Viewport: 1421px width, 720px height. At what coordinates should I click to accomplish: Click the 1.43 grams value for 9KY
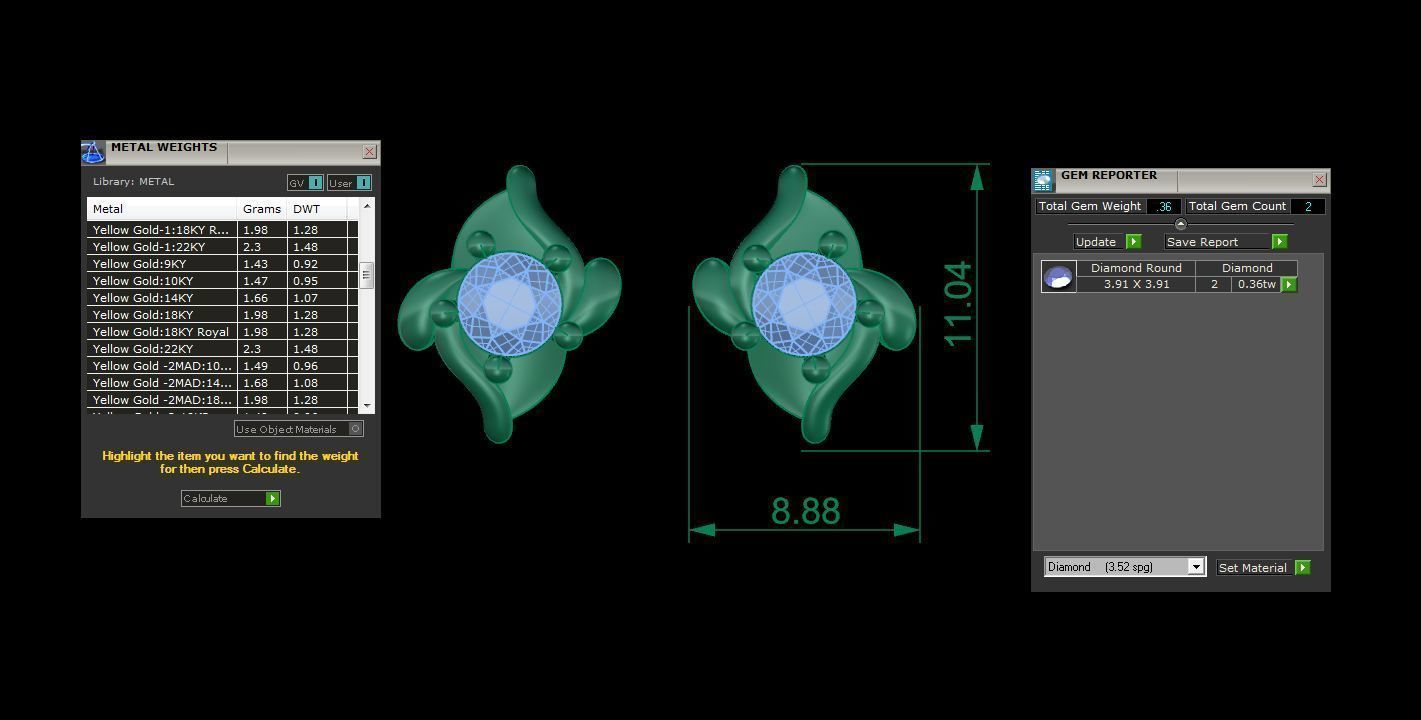pos(262,264)
